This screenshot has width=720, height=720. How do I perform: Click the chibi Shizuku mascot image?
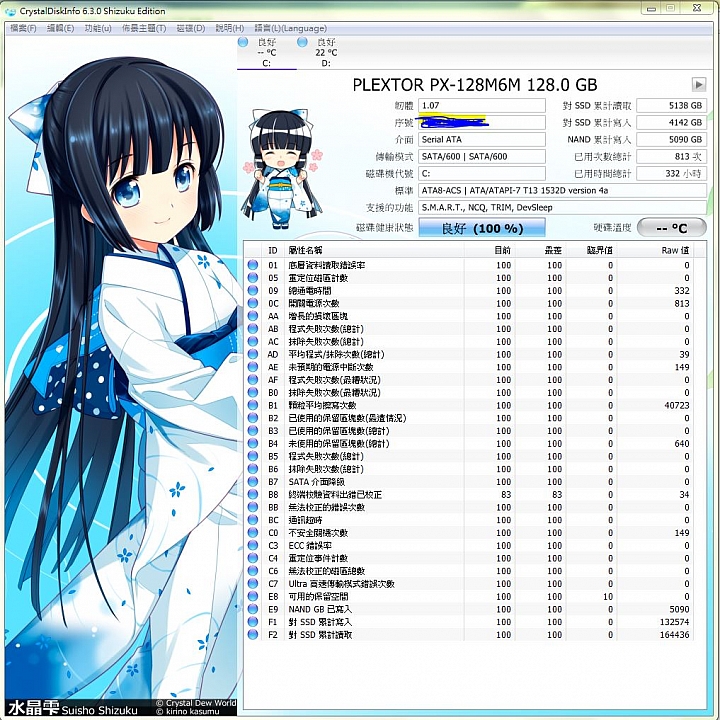(x=282, y=169)
